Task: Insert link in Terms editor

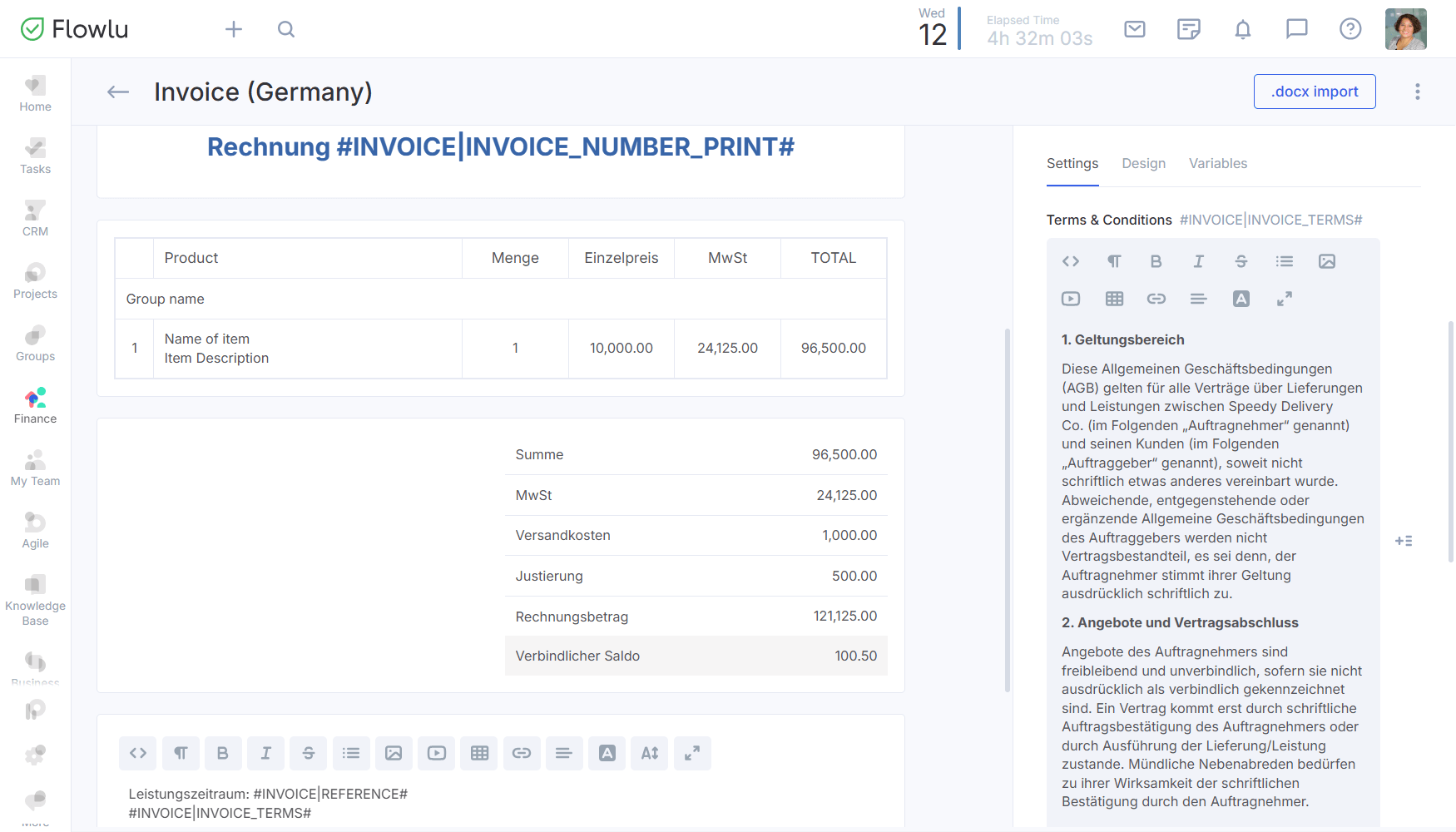Action: 1156,299
